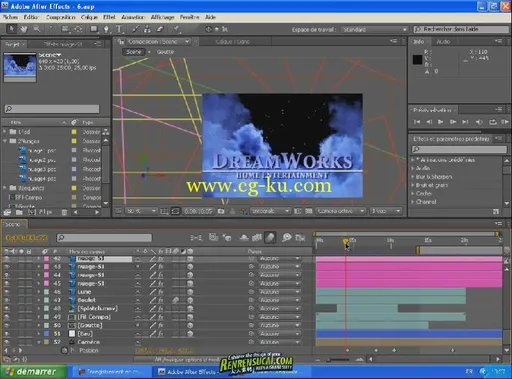512x379 pixels.
Task: Click the current time indicator on the timeline
Action: [345, 241]
